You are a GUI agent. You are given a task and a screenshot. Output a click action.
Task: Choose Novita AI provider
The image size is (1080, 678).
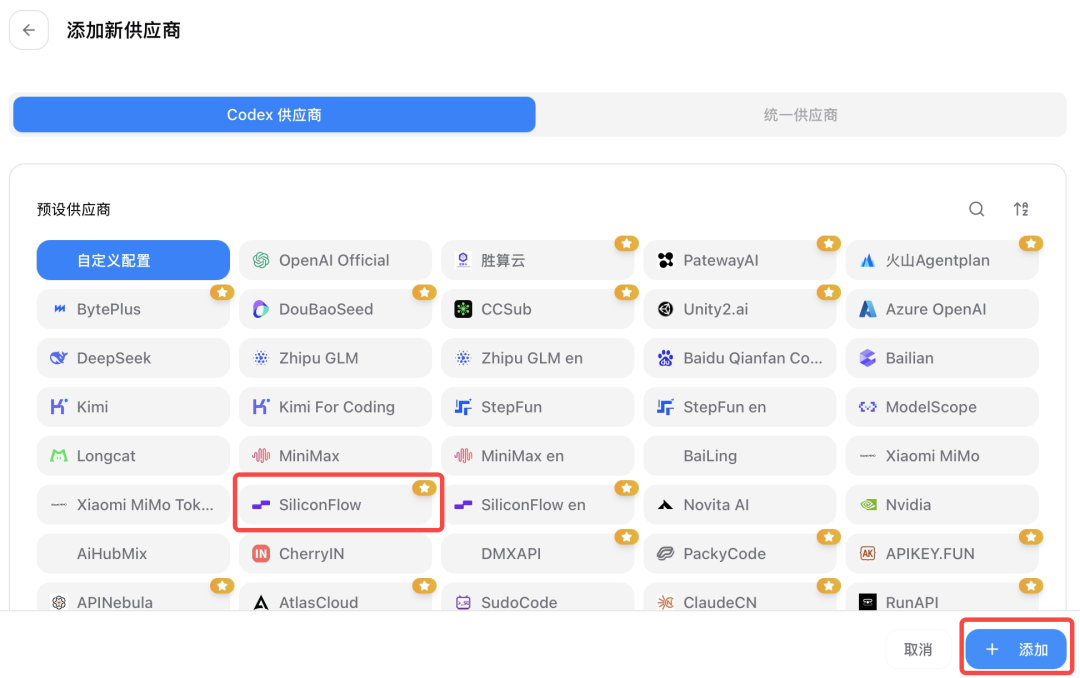point(740,505)
